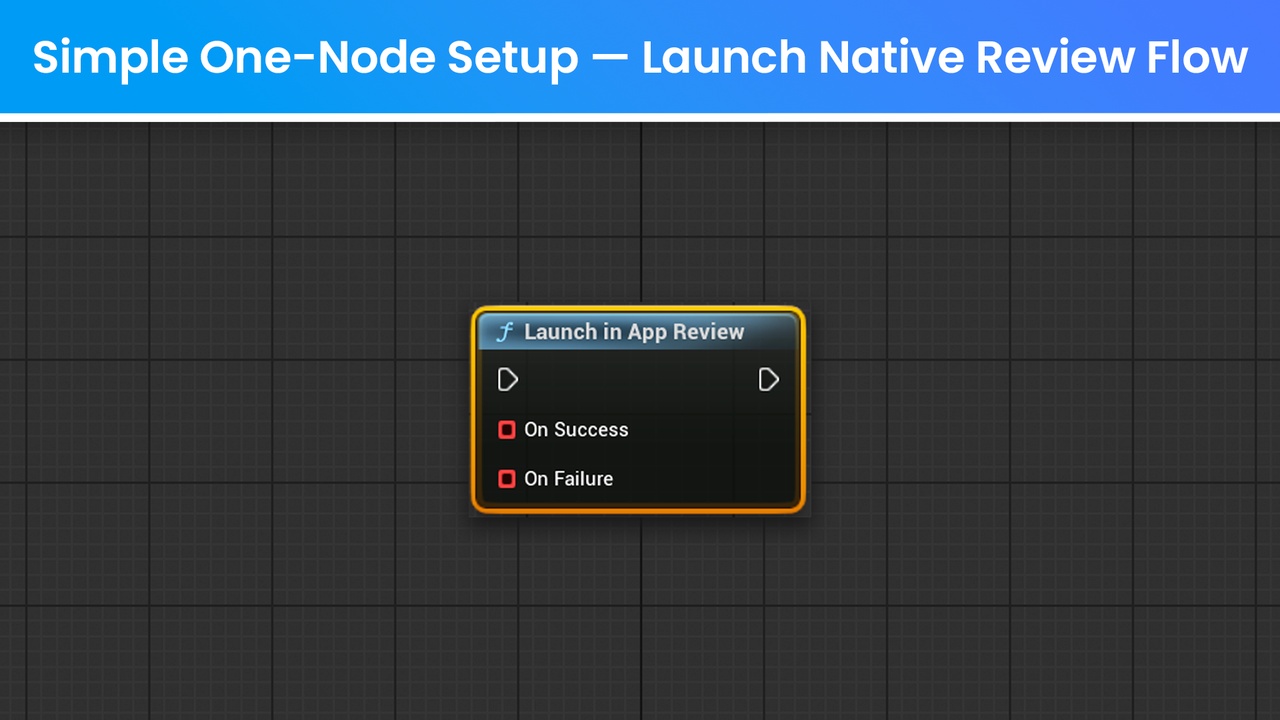Viewport: 1280px width, 720px height.
Task: Click the input execution pin of the node
Action: tap(508, 379)
